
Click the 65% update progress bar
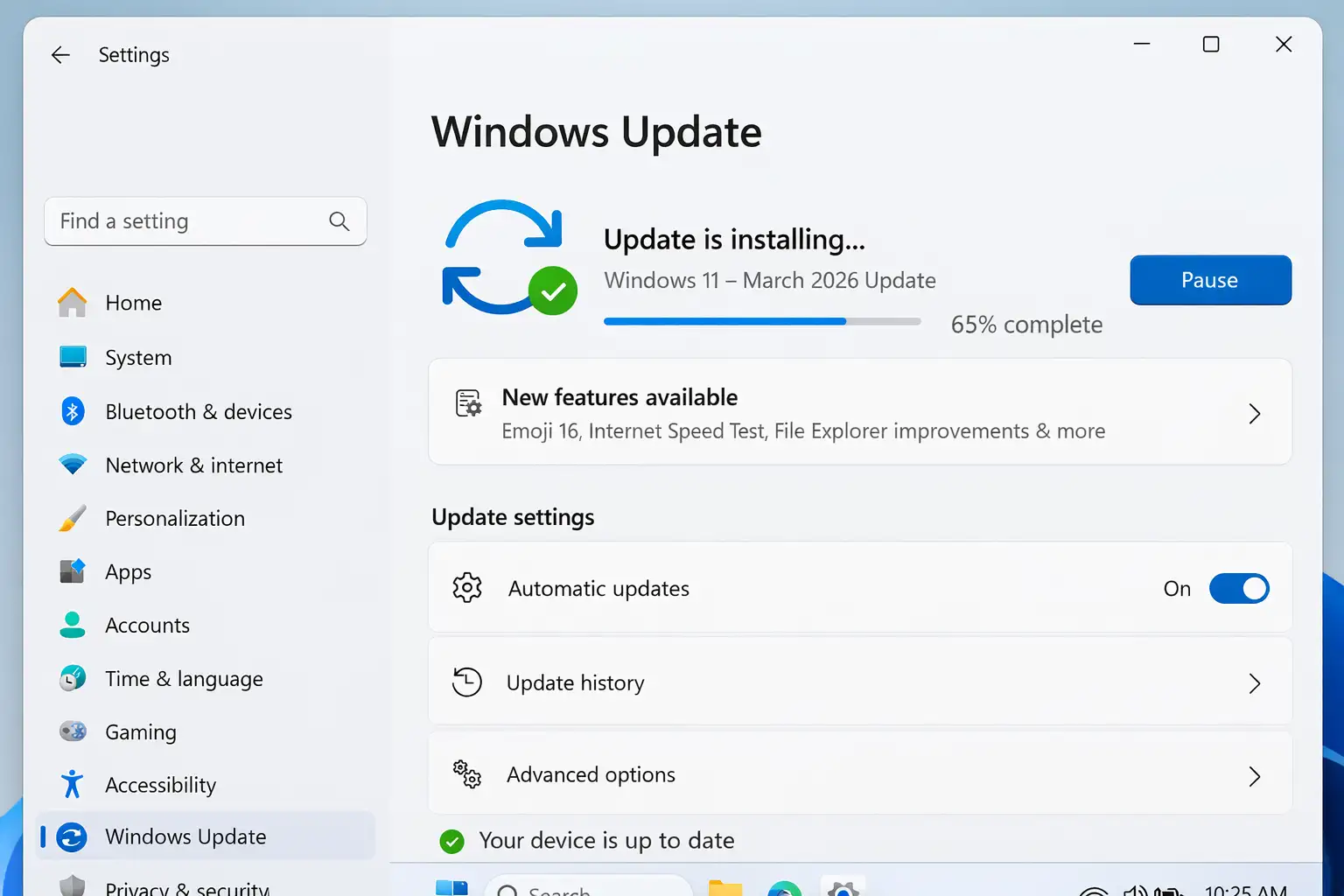tap(762, 321)
